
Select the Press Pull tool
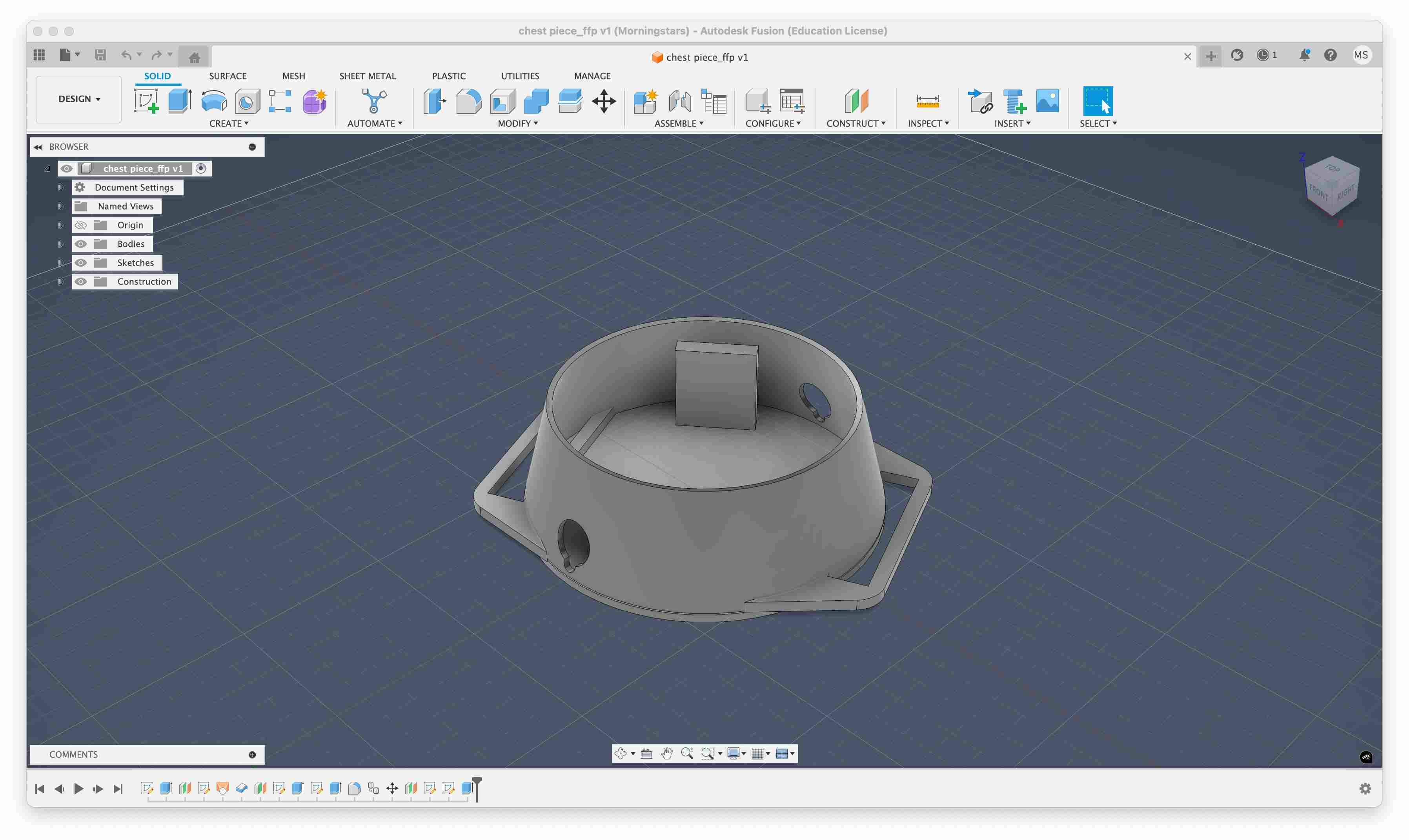pos(434,101)
